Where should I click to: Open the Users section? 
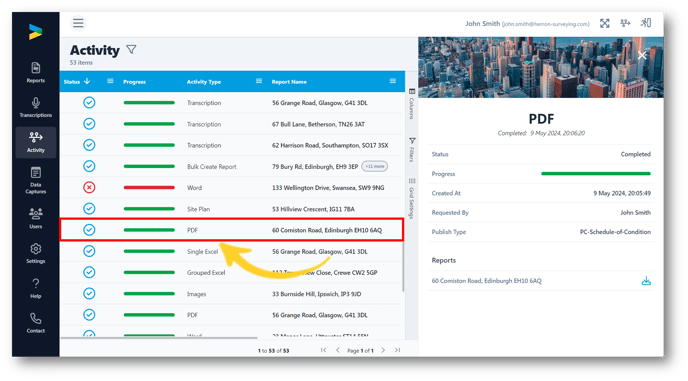pos(36,218)
